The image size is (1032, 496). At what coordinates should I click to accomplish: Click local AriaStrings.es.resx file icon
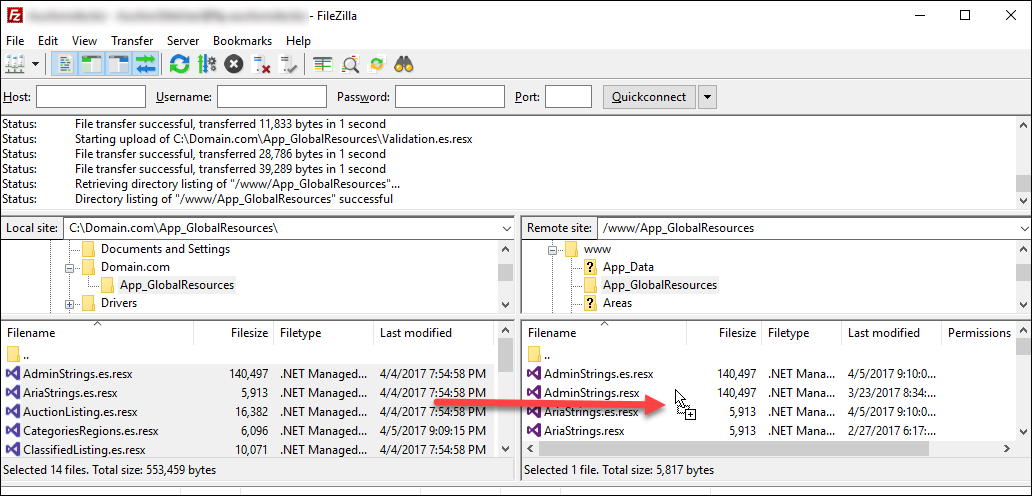[x=13, y=393]
